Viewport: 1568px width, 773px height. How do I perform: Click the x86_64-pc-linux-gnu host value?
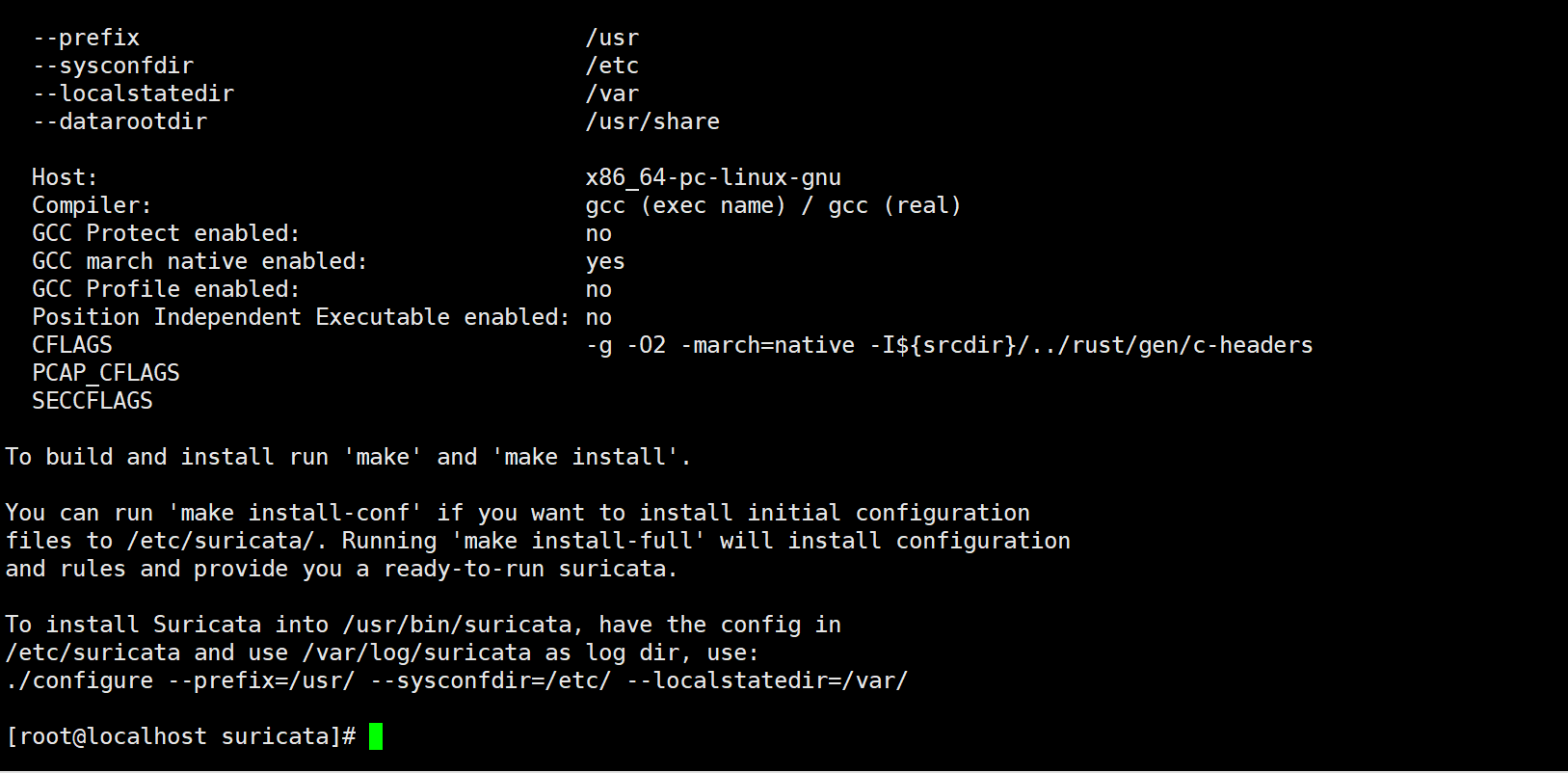point(713,177)
